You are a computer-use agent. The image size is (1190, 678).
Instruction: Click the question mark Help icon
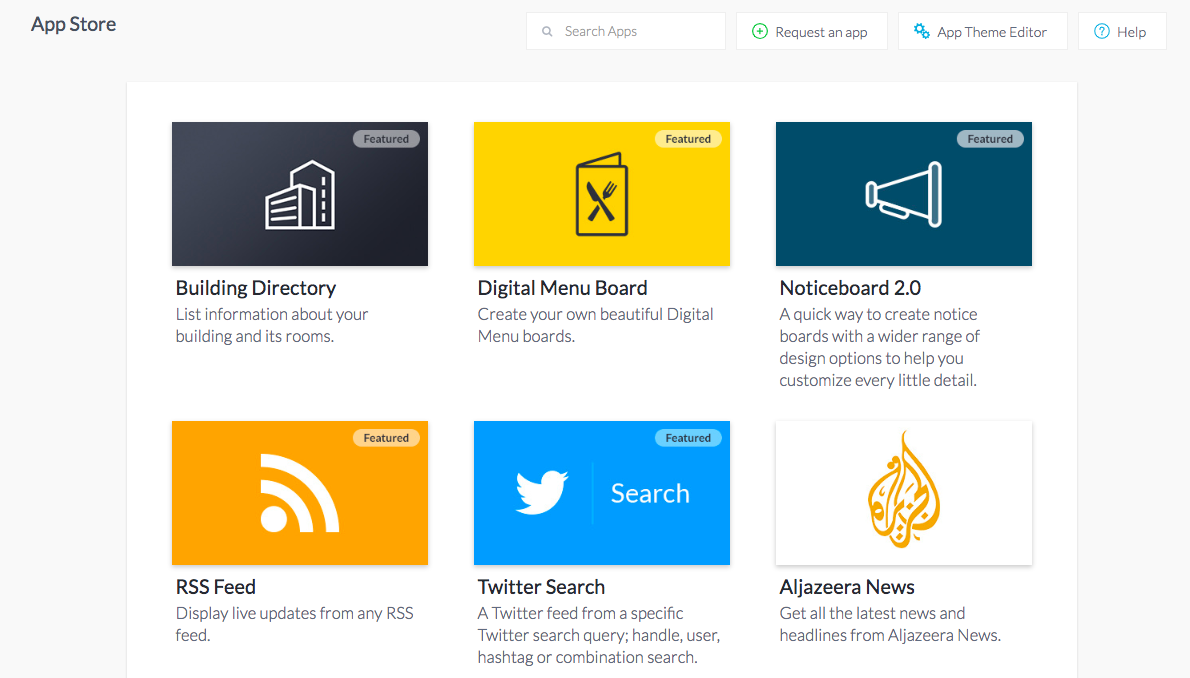pos(1102,31)
